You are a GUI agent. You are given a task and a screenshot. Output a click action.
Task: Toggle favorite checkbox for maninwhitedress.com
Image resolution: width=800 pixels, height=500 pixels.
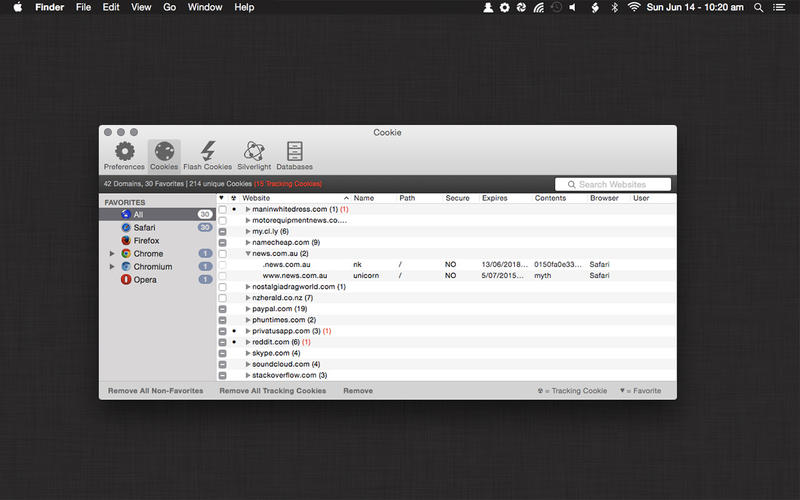pos(222,210)
